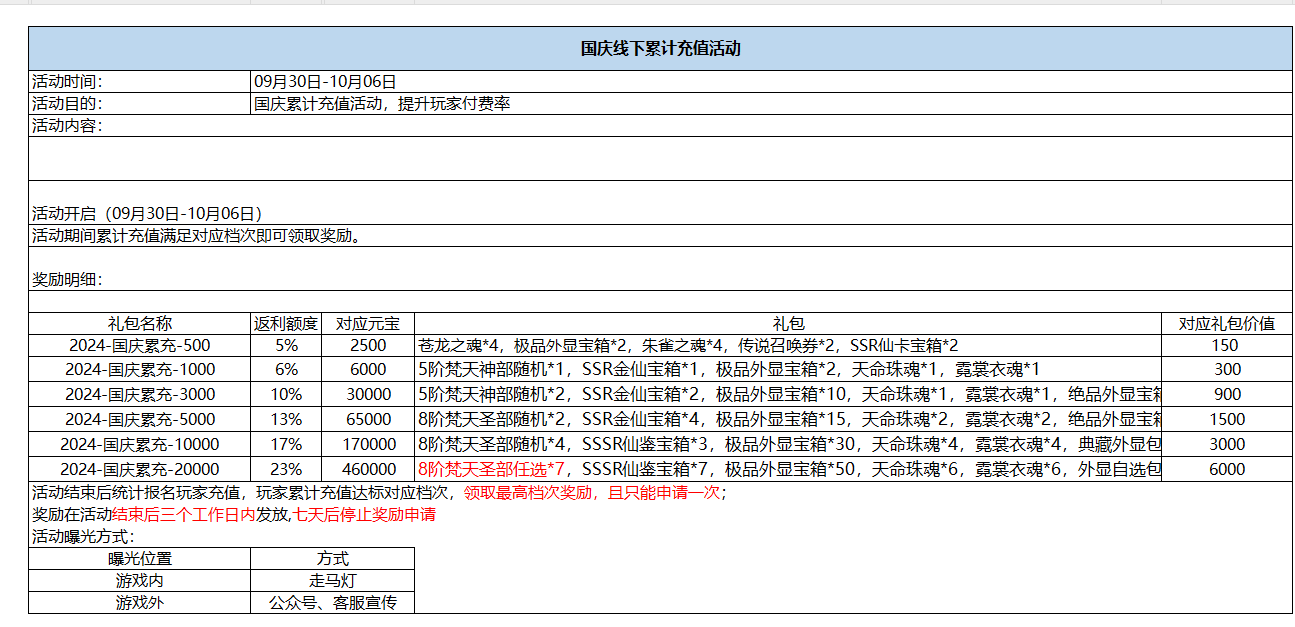Select the title cell 国庆线下累计充值活动

(660, 48)
